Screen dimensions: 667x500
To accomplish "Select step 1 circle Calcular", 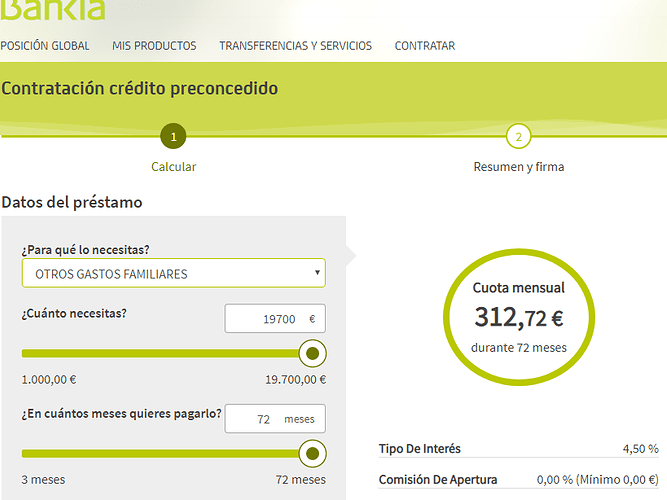I will pyautogui.click(x=173, y=136).
